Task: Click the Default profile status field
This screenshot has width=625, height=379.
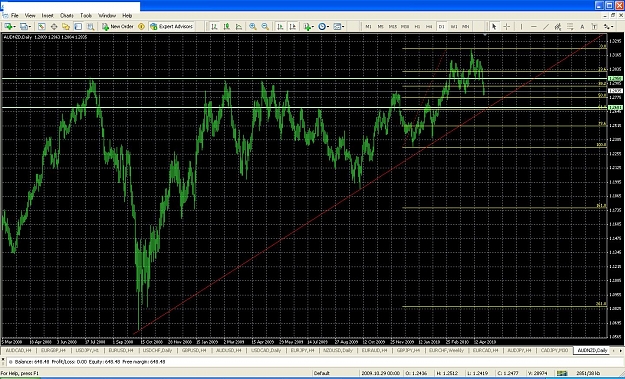Action: pos(322,373)
